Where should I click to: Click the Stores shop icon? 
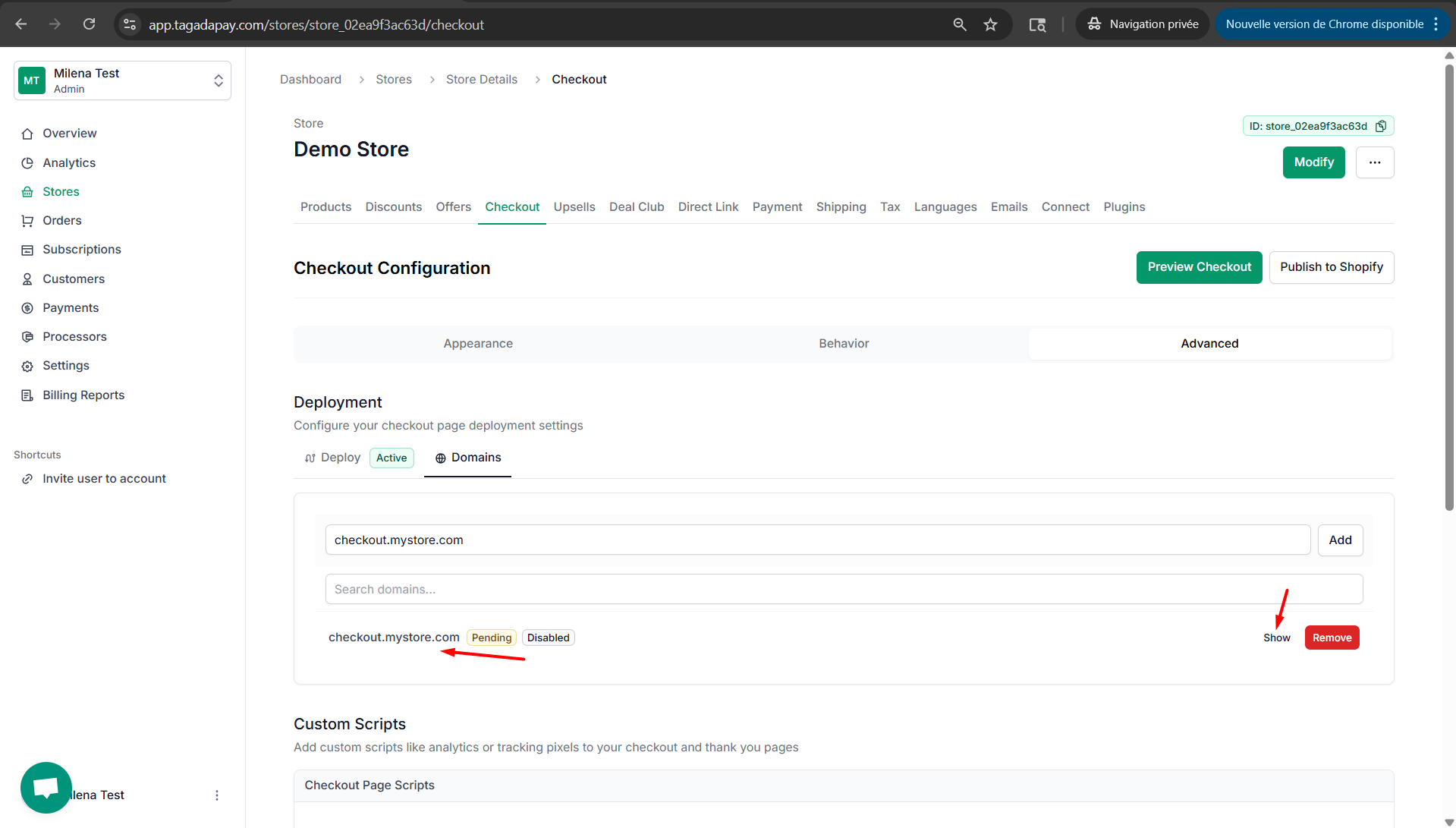click(27, 192)
